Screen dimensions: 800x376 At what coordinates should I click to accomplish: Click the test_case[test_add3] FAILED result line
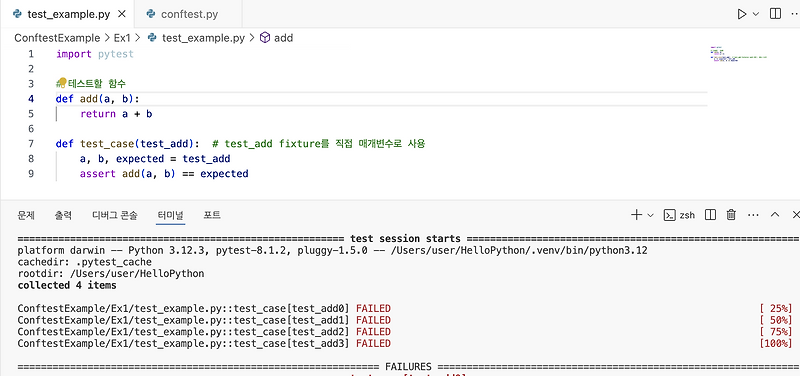204,343
